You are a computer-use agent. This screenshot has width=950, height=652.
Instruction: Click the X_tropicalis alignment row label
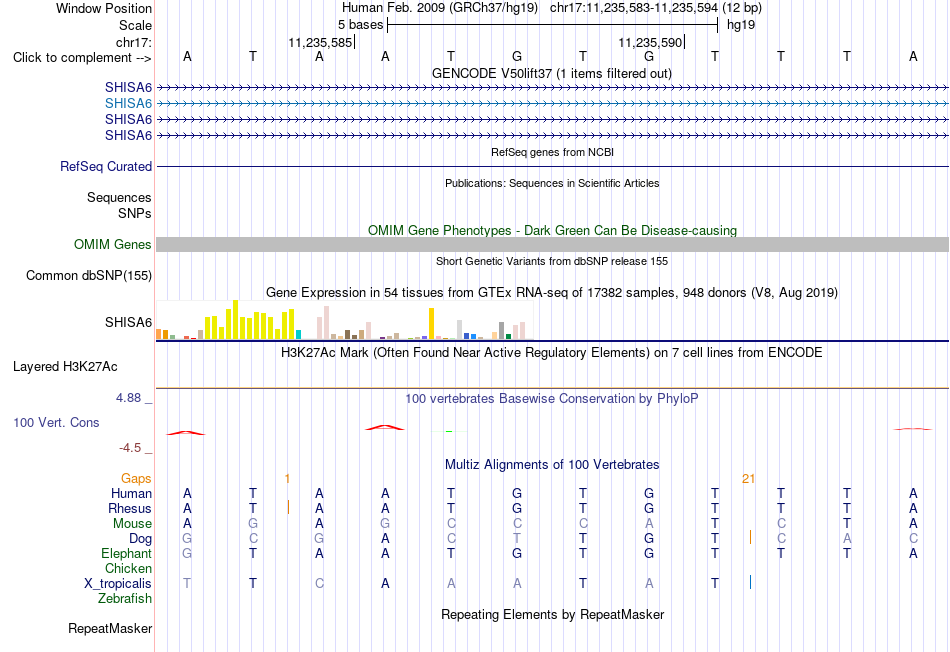coord(118,584)
